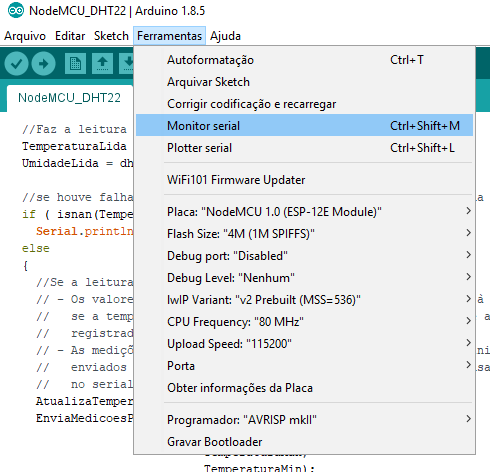Screen dimensions: 490x472
Task: Open the Porta submenu
Action: (x=304, y=366)
